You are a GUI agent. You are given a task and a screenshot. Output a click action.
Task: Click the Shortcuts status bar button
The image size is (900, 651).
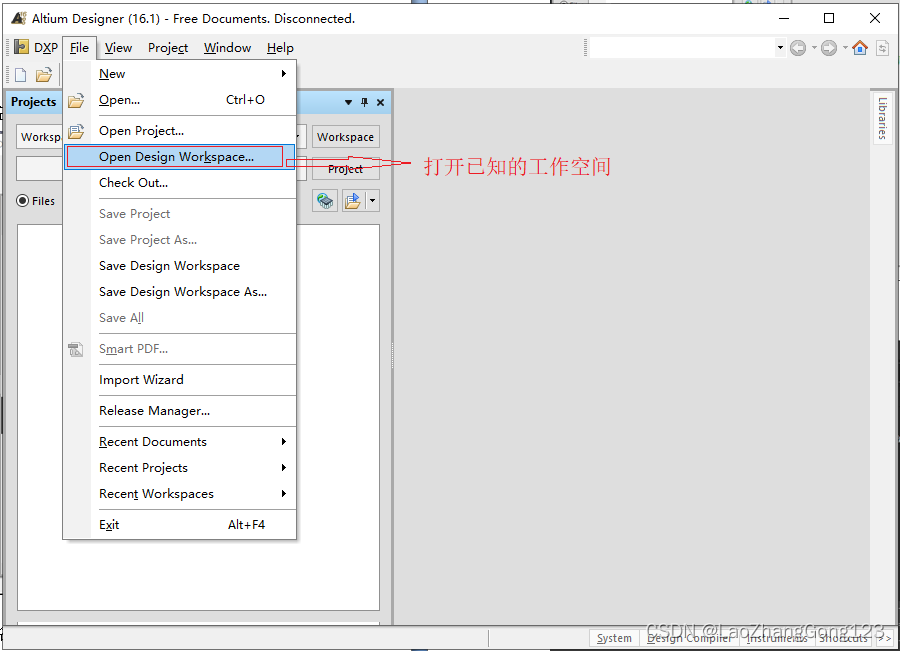click(843, 638)
